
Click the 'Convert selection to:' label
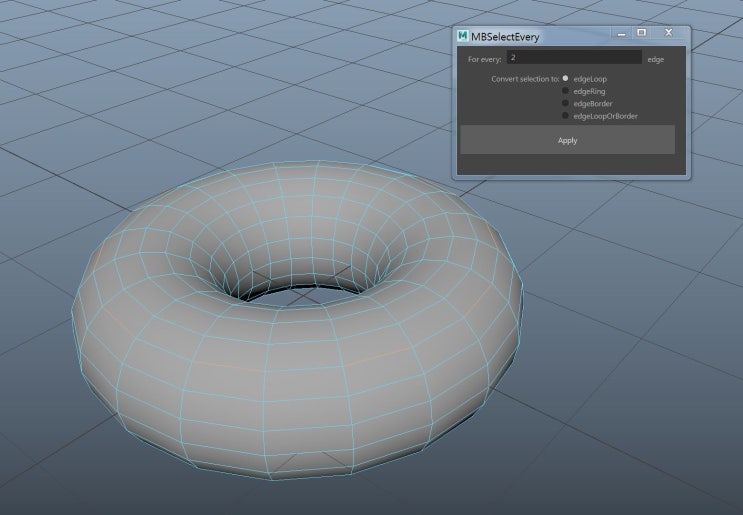(525, 79)
